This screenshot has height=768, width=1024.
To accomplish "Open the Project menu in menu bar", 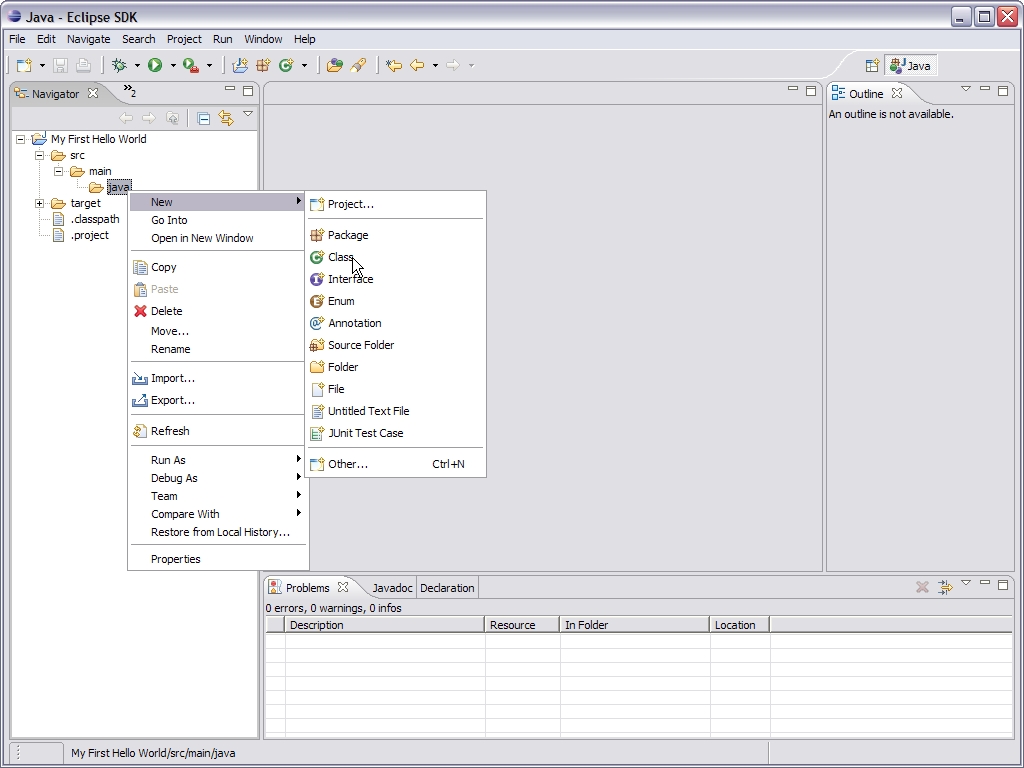I will click(x=184, y=39).
